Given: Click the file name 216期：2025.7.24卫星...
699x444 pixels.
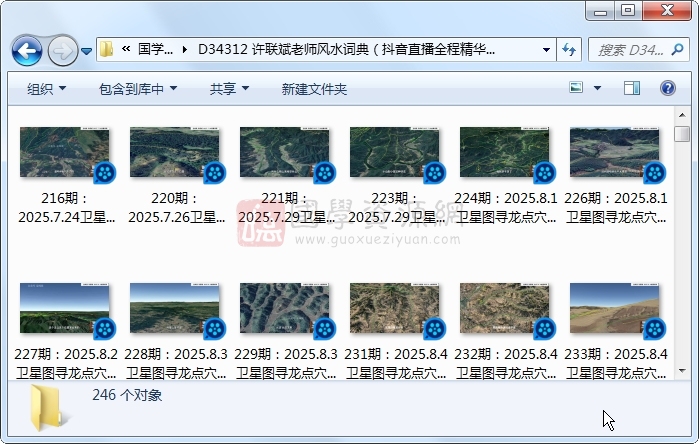Looking at the screenshot, I should 66,208.
